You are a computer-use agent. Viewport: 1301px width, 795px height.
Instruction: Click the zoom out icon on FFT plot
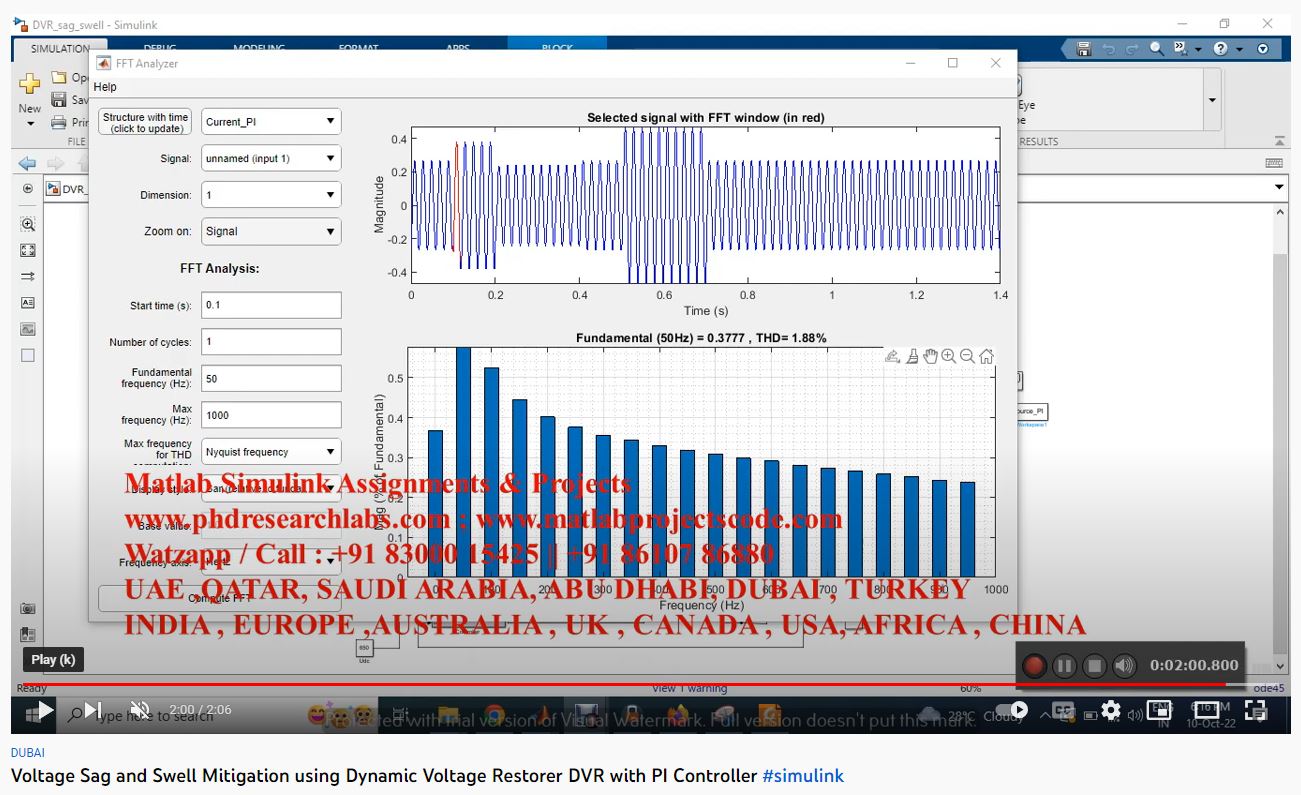[967, 356]
